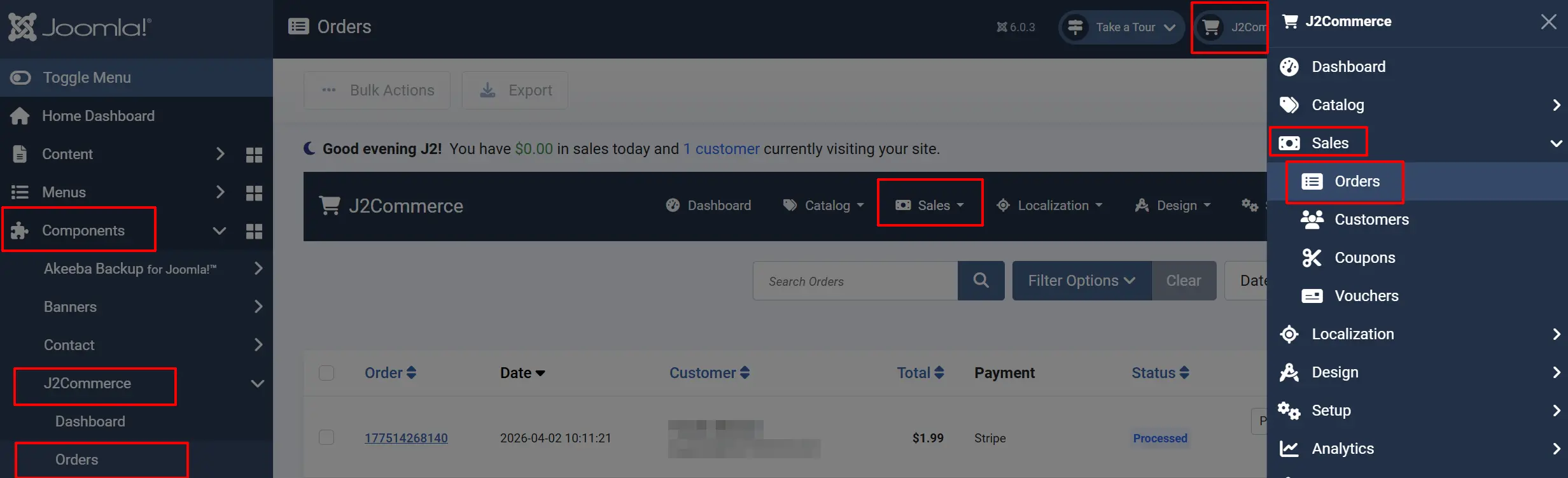This screenshot has width=1568, height=478.
Task: Close the J2Commerce side panel
Action: [x=1549, y=22]
